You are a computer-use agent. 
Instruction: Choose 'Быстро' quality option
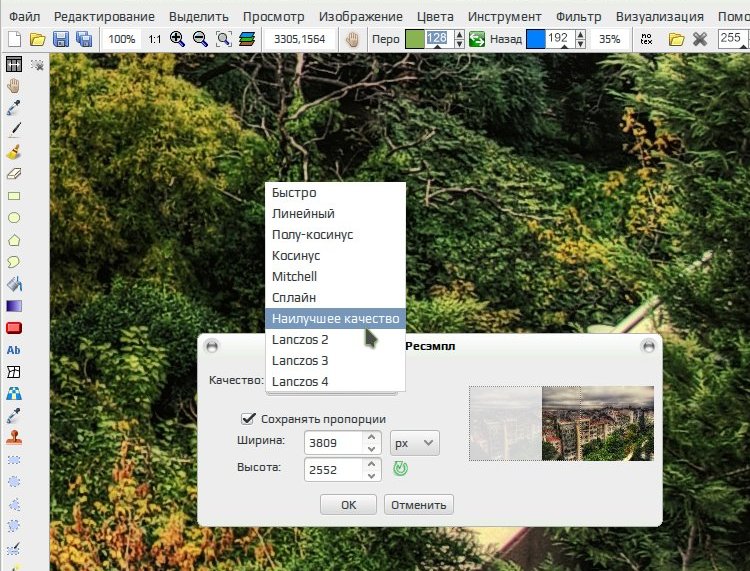tap(335, 193)
